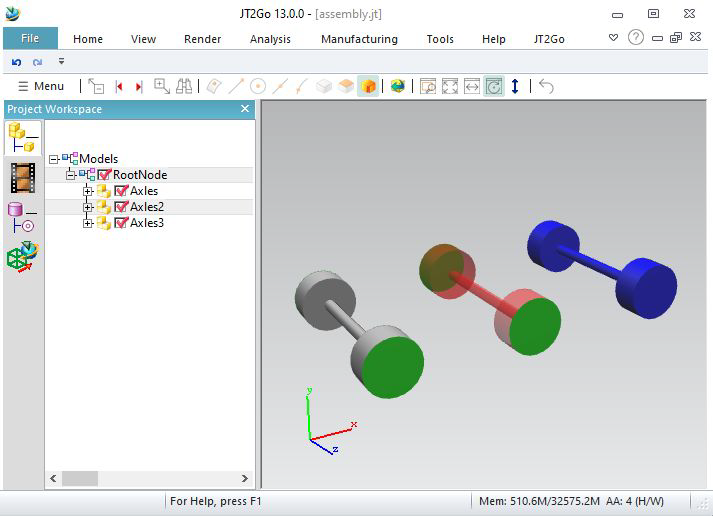Uncheck the Axles2 visibility checkbox
Screen dimensions: 713x516
point(122,207)
